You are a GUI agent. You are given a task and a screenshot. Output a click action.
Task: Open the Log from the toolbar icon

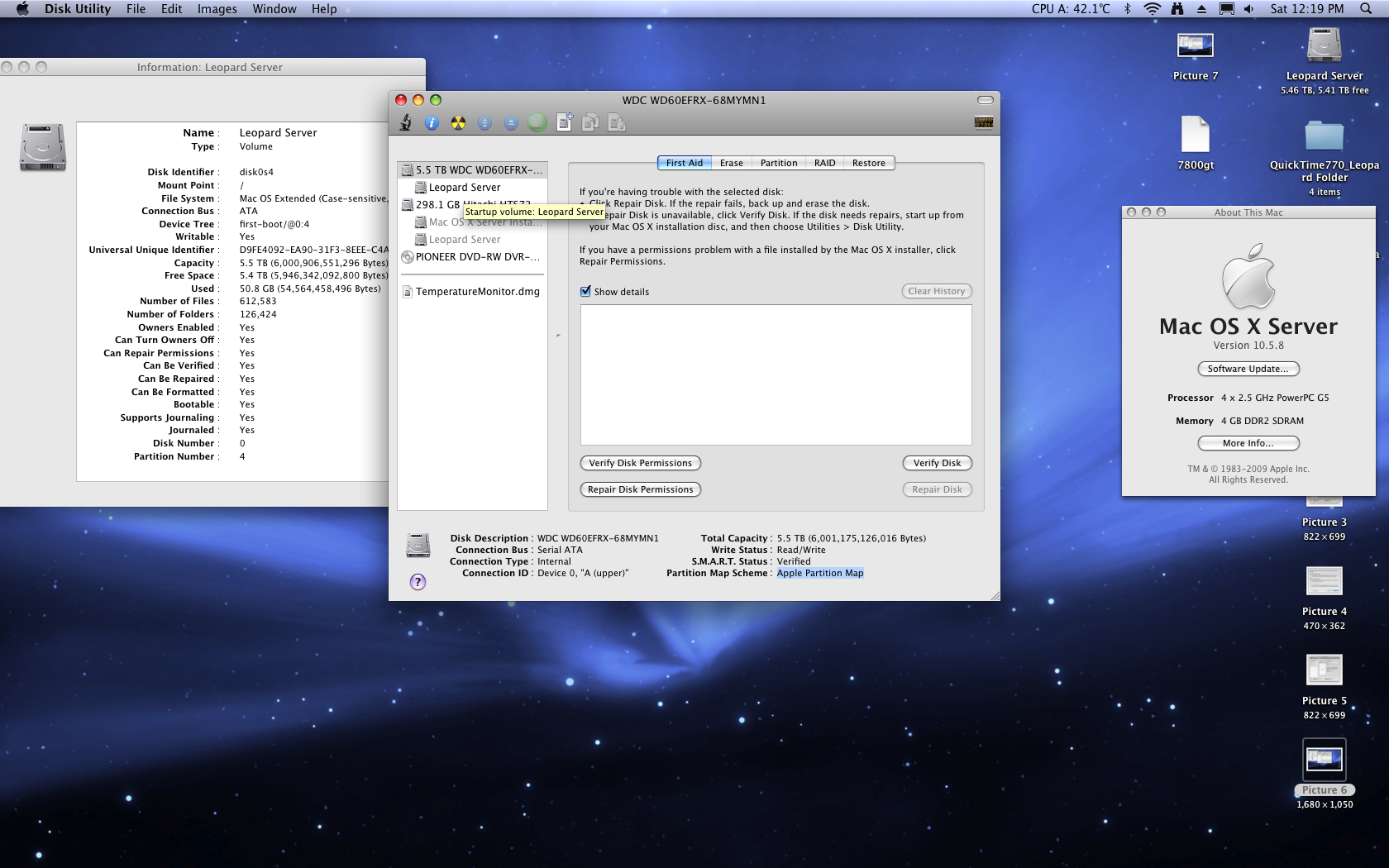coord(984,123)
